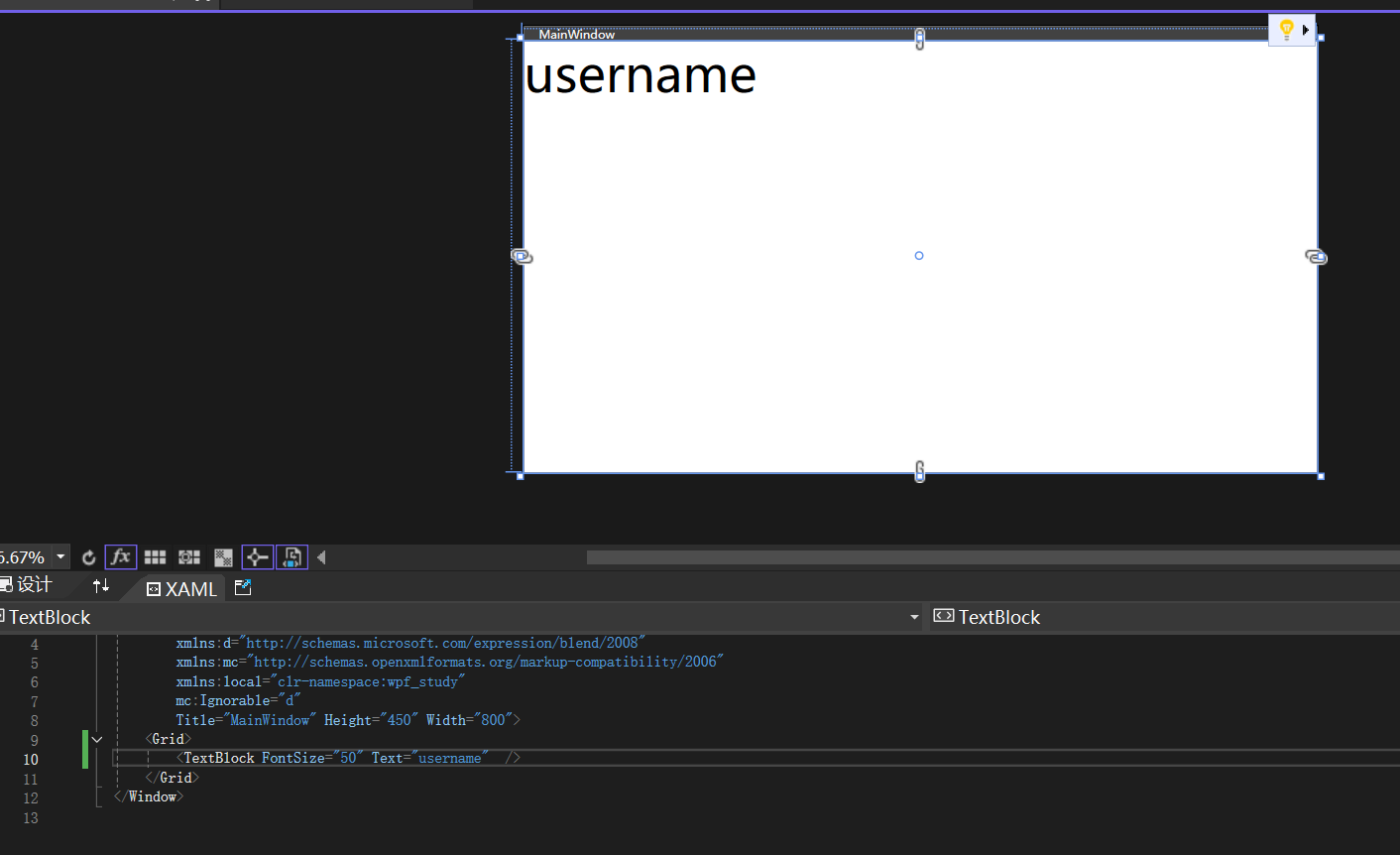Click the center point handle in the design window

point(919,256)
